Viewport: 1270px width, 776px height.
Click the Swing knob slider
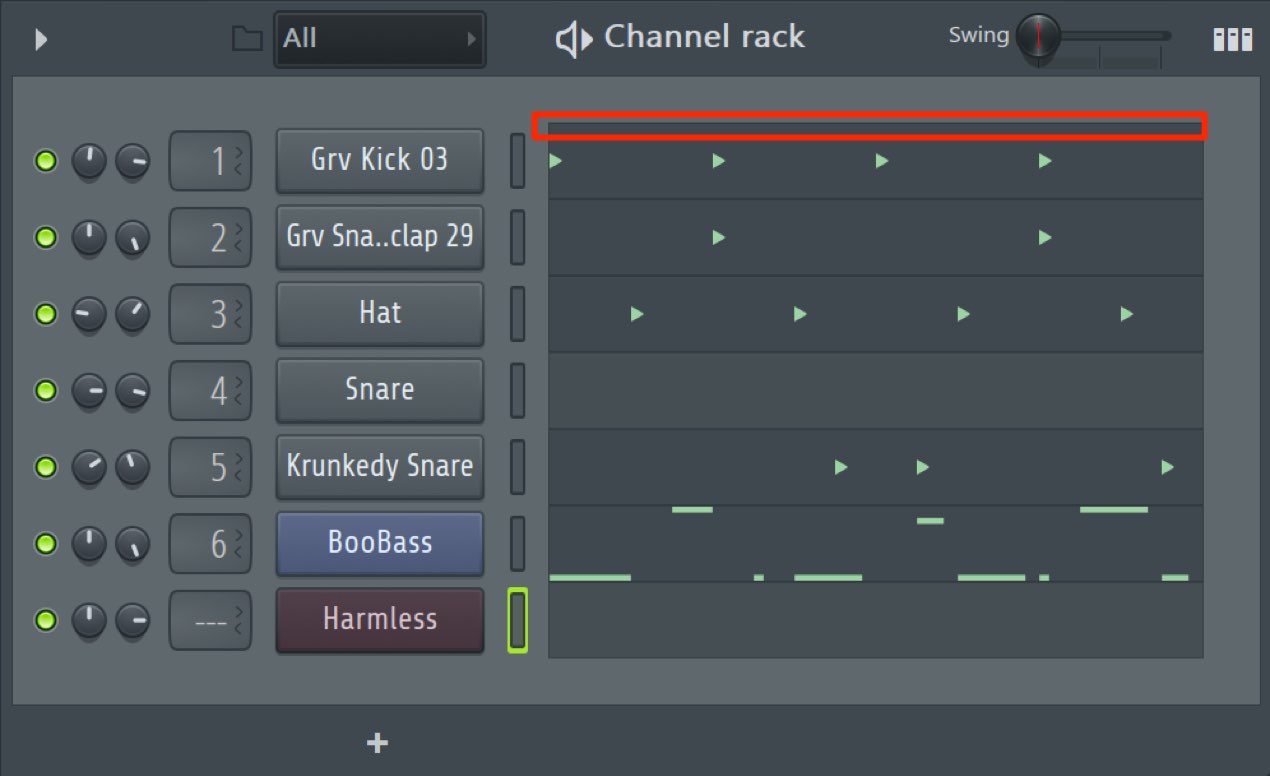(x=1038, y=37)
